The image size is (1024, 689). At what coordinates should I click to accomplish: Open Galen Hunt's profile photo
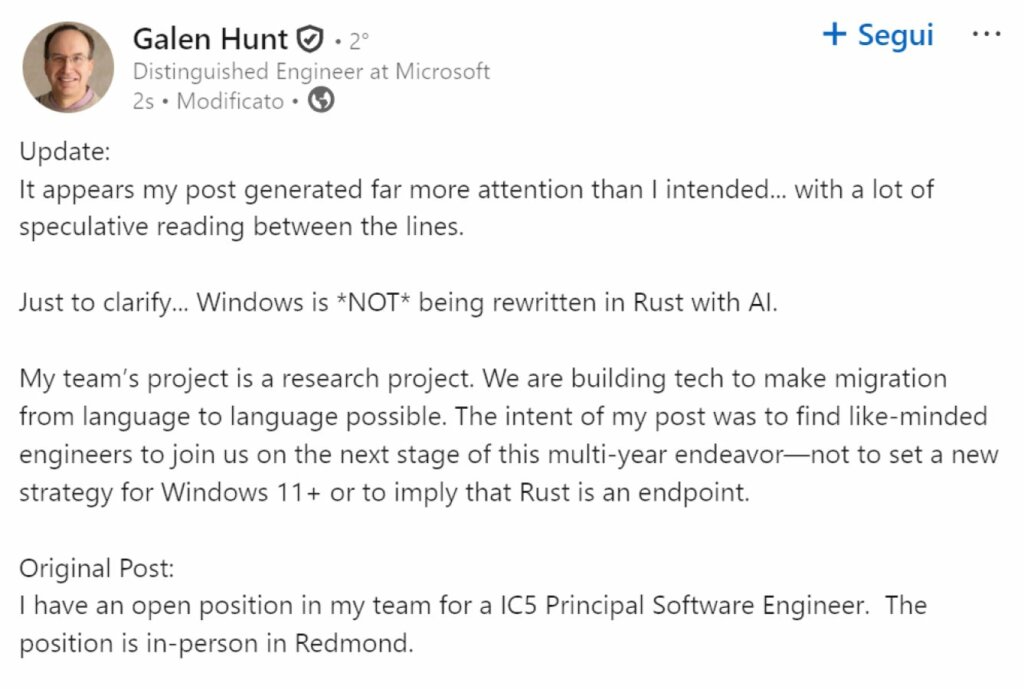click(68, 67)
